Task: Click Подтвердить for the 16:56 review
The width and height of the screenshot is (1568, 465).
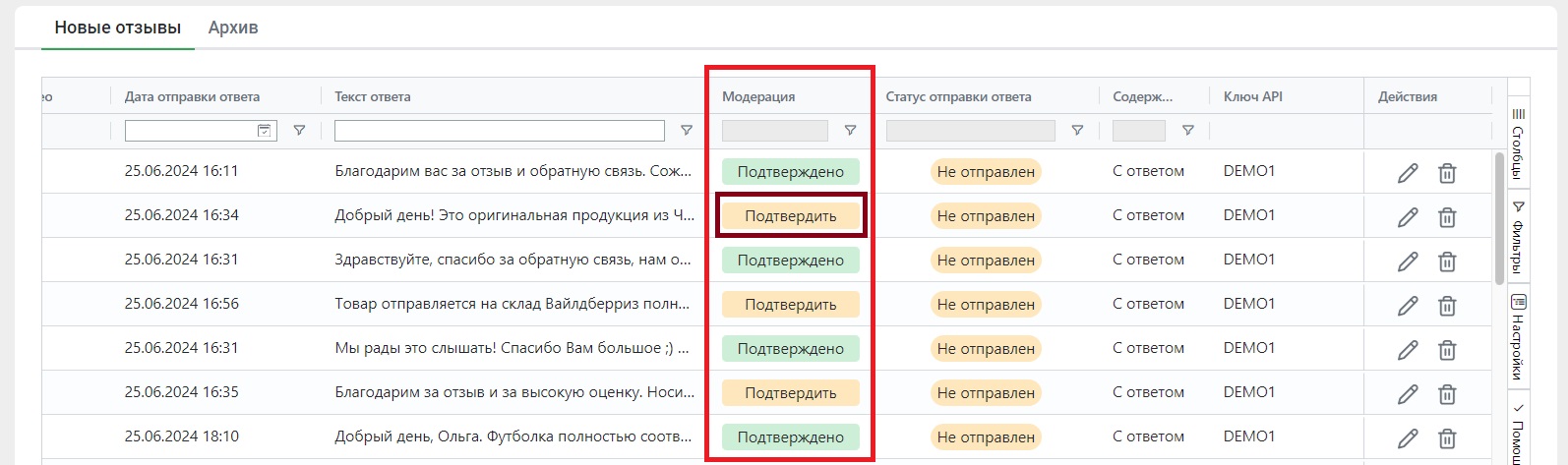Action: pos(791,305)
